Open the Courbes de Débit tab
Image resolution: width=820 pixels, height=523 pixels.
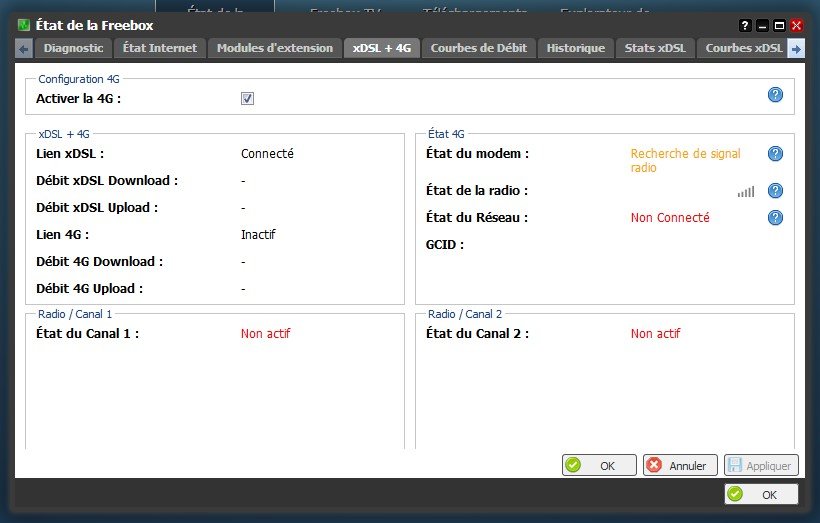click(480, 48)
